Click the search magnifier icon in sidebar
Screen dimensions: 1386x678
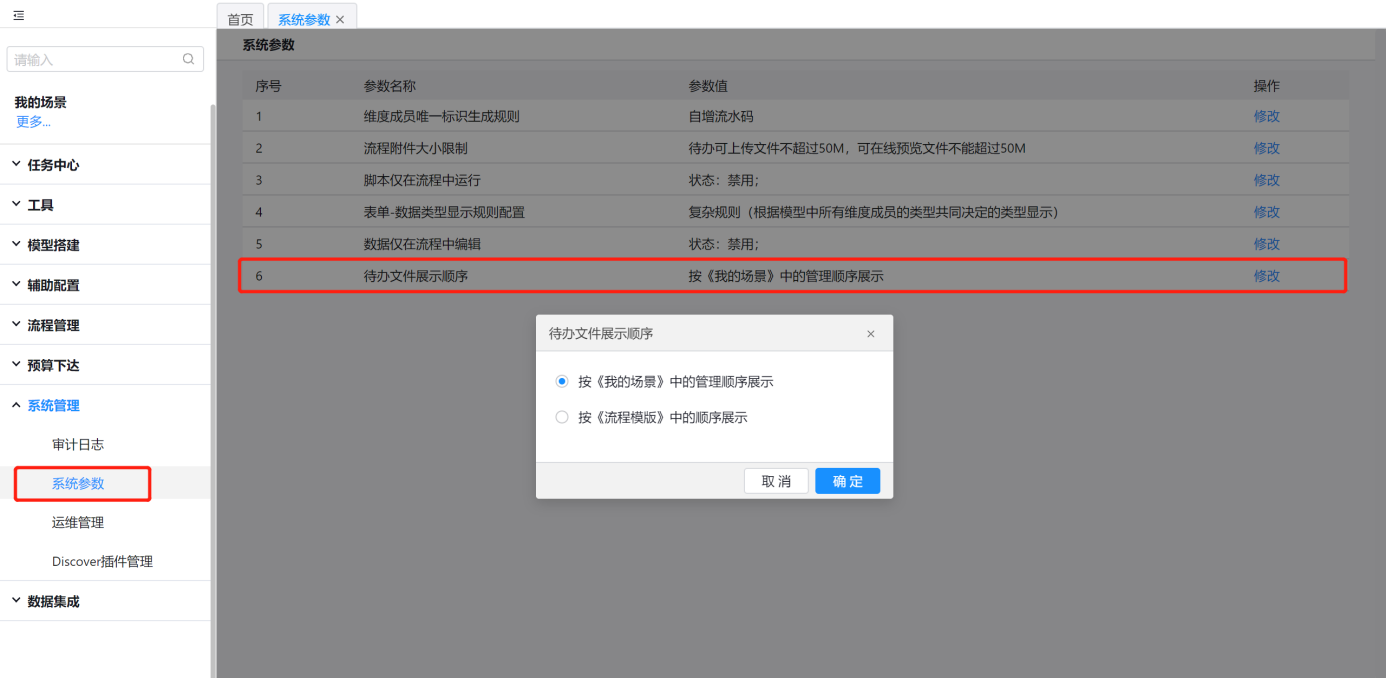point(189,59)
